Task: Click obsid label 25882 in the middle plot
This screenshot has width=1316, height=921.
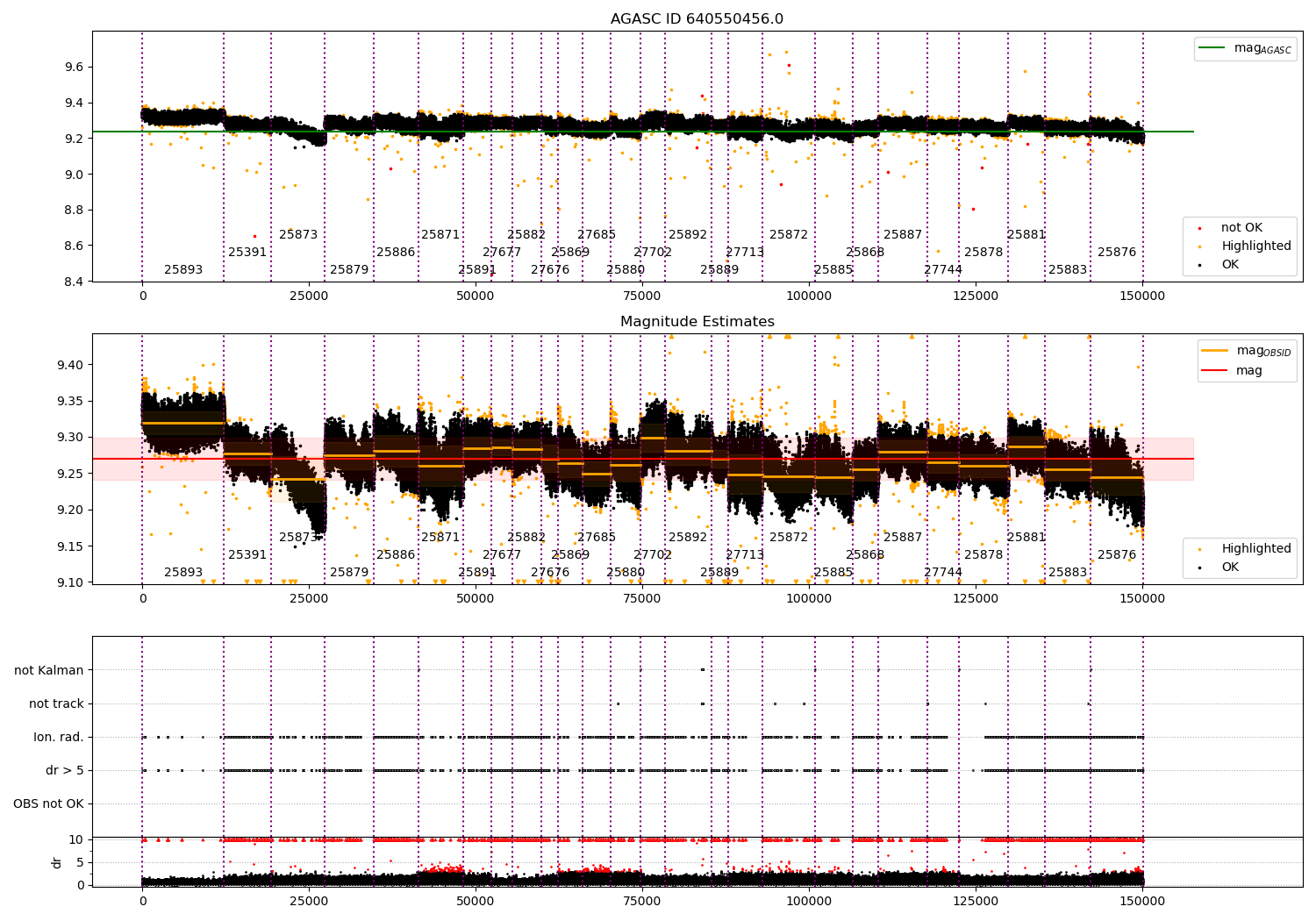Action: click(526, 537)
